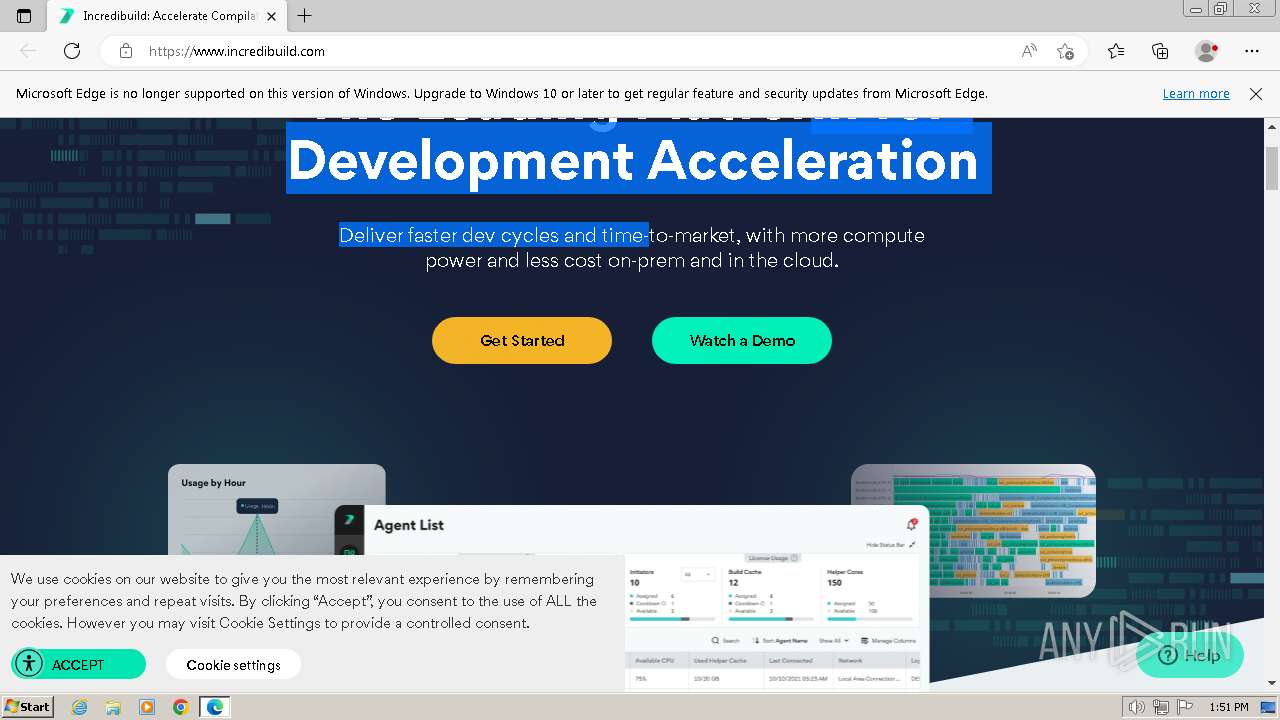This screenshot has height=720, width=1280.
Task: Open the Favorites list
Action: pos(1116,51)
